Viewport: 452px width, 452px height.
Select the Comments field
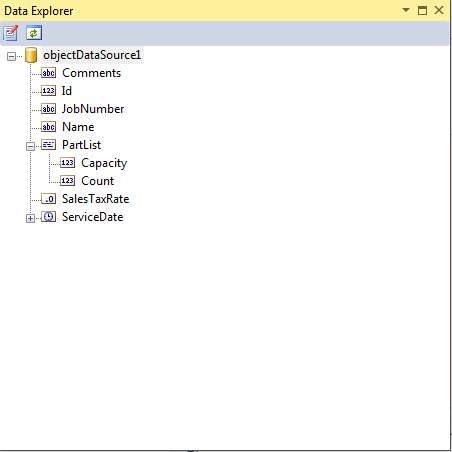pyautogui.click(x=92, y=73)
